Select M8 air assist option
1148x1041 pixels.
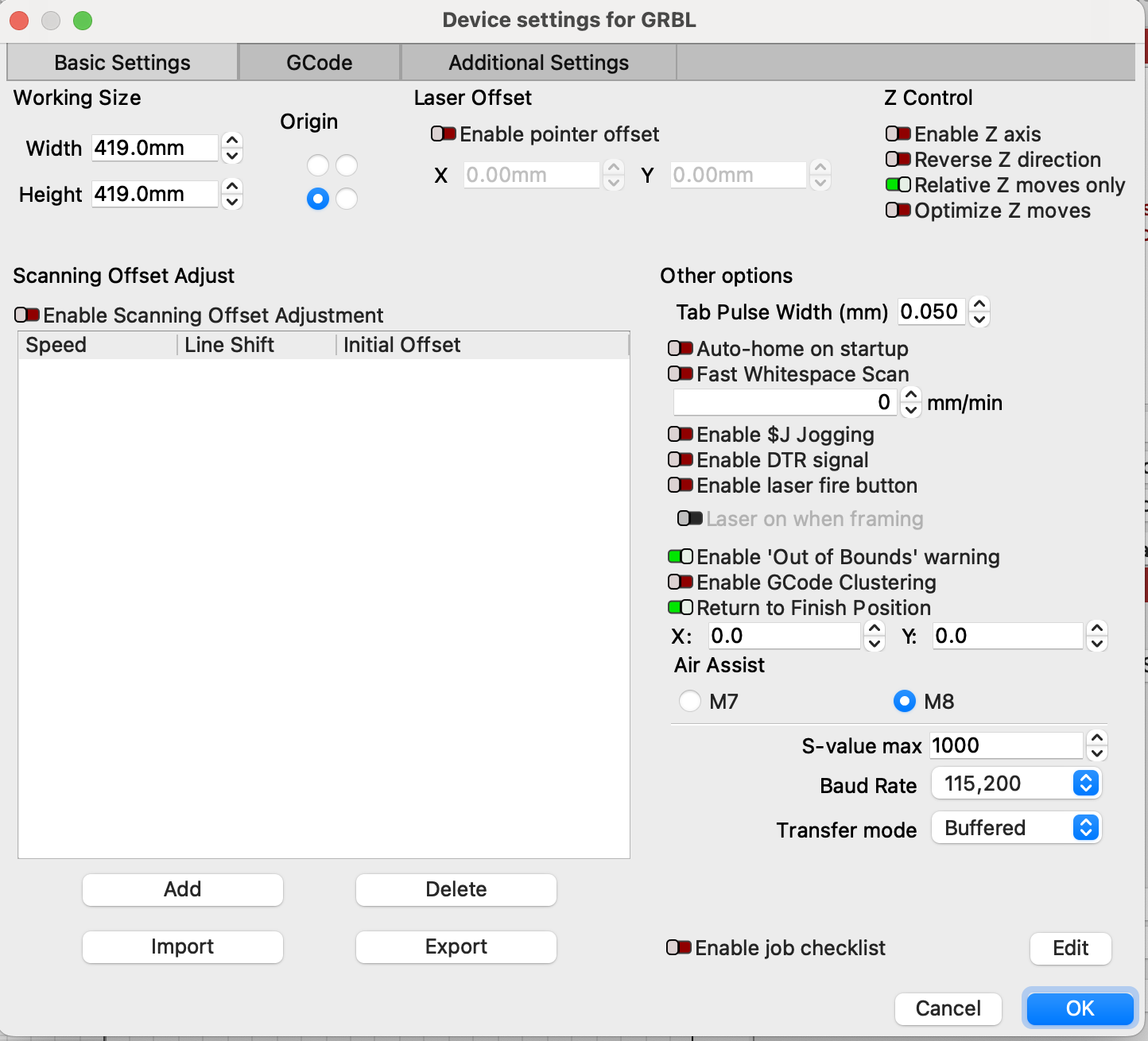[x=905, y=702]
